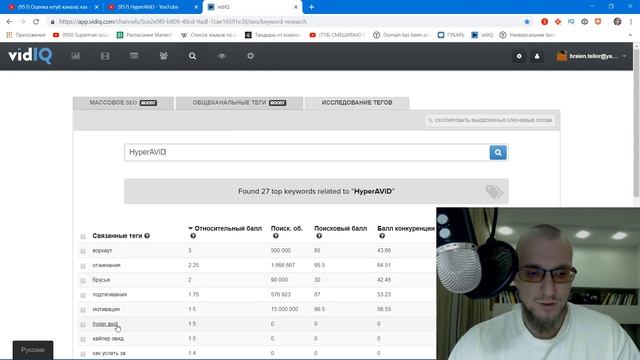This screenshot has width=640, height=360.
Task: Select the ИССЛЕДОВАНИЕ ТЕГОВ tab
Action: click(x=357, y=103)
